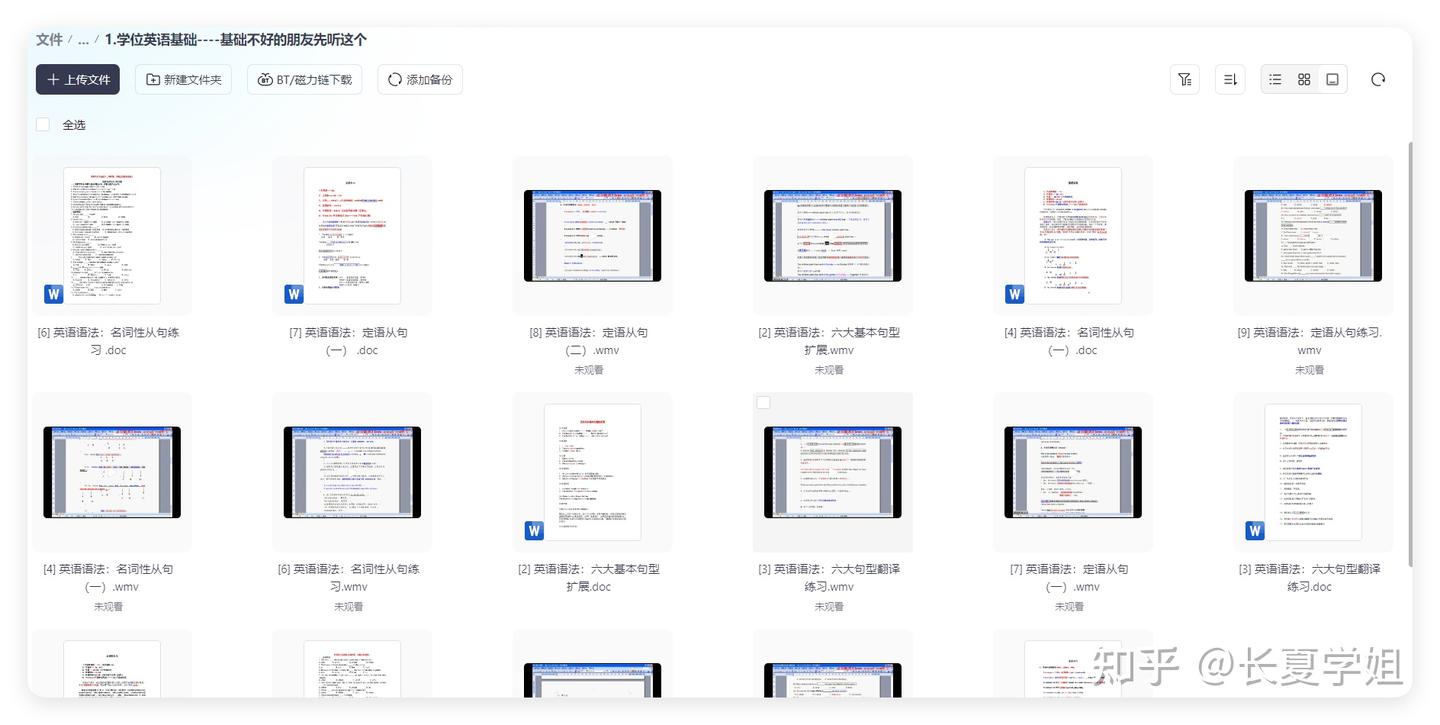1440x725 pixels.
Task: Switch to grid view
Action: pyautogui.click(x=1304, y=80)
